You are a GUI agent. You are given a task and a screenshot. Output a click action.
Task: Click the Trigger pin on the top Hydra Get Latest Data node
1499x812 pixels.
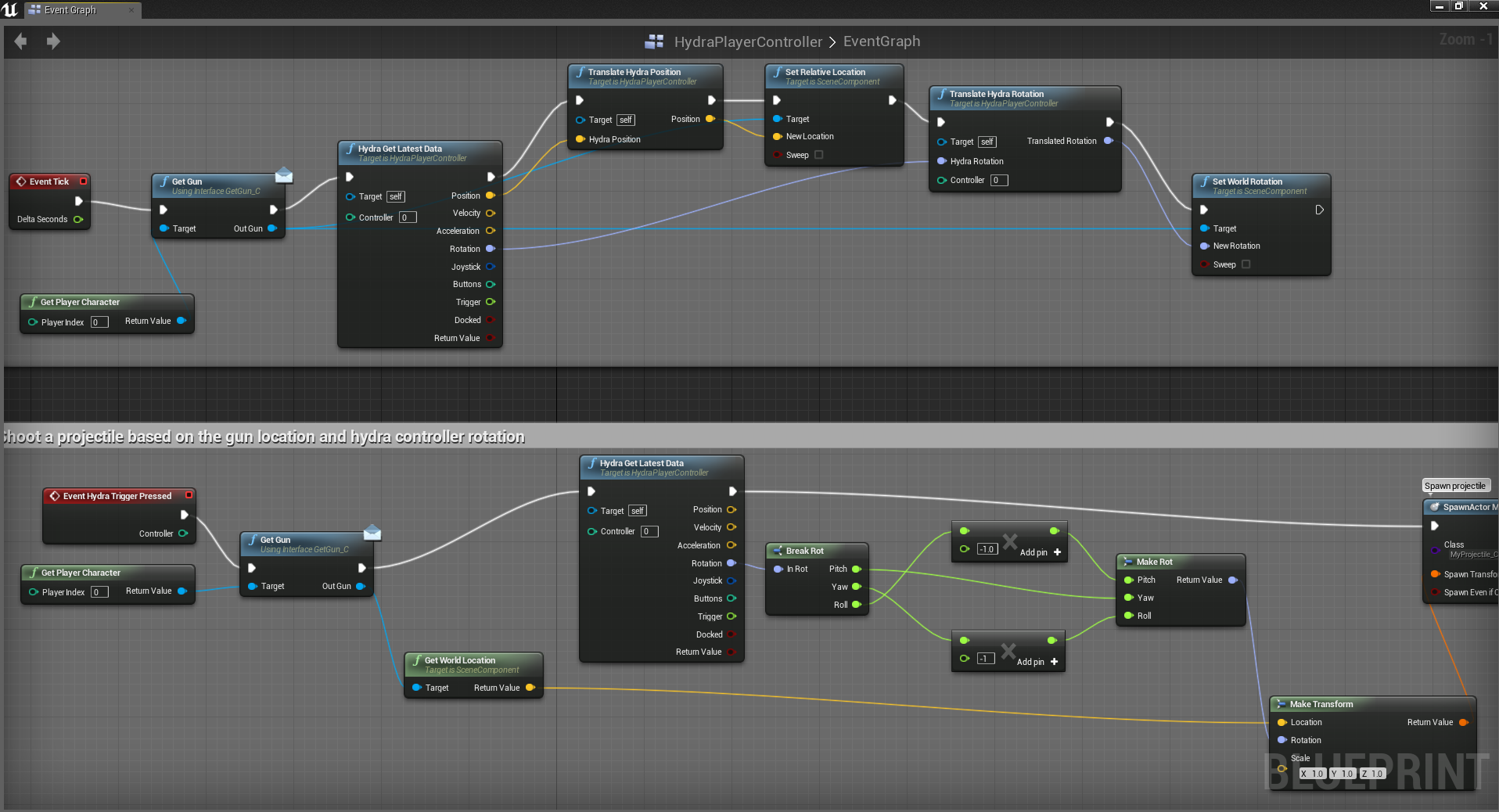tap(491, 302)
